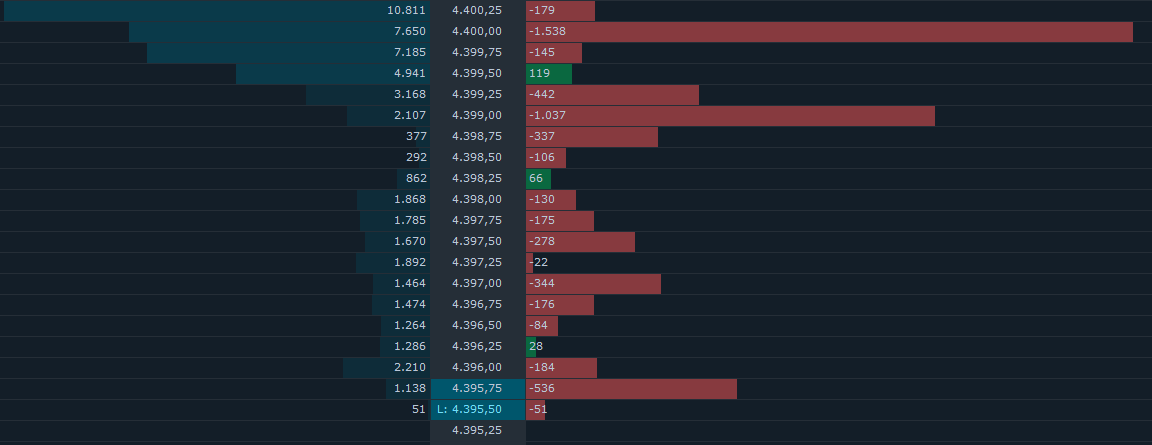1152x445 pixels.
Task: Click the green 66 delta cell
Action: (538, 178)
